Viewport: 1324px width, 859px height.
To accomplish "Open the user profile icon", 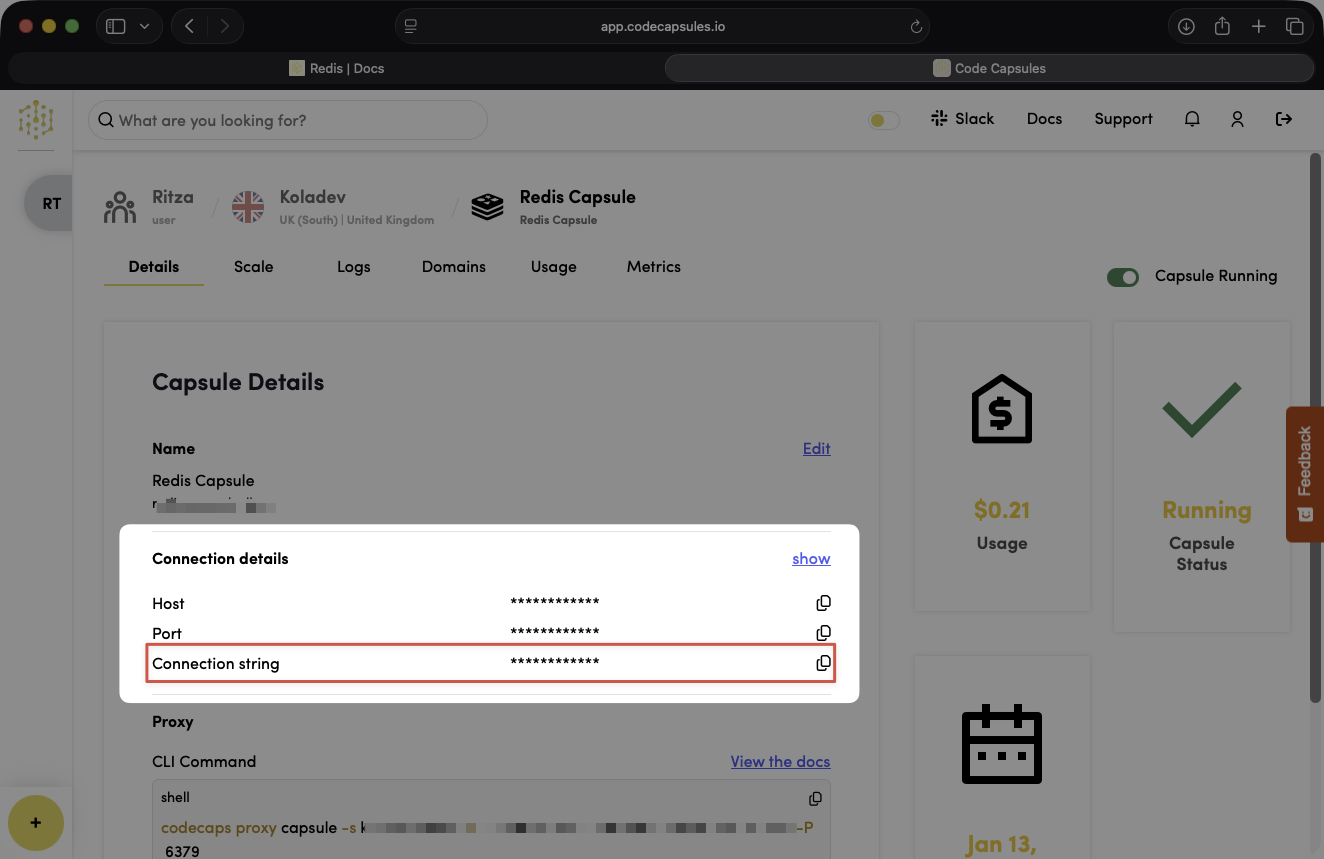I will 1237,119.
